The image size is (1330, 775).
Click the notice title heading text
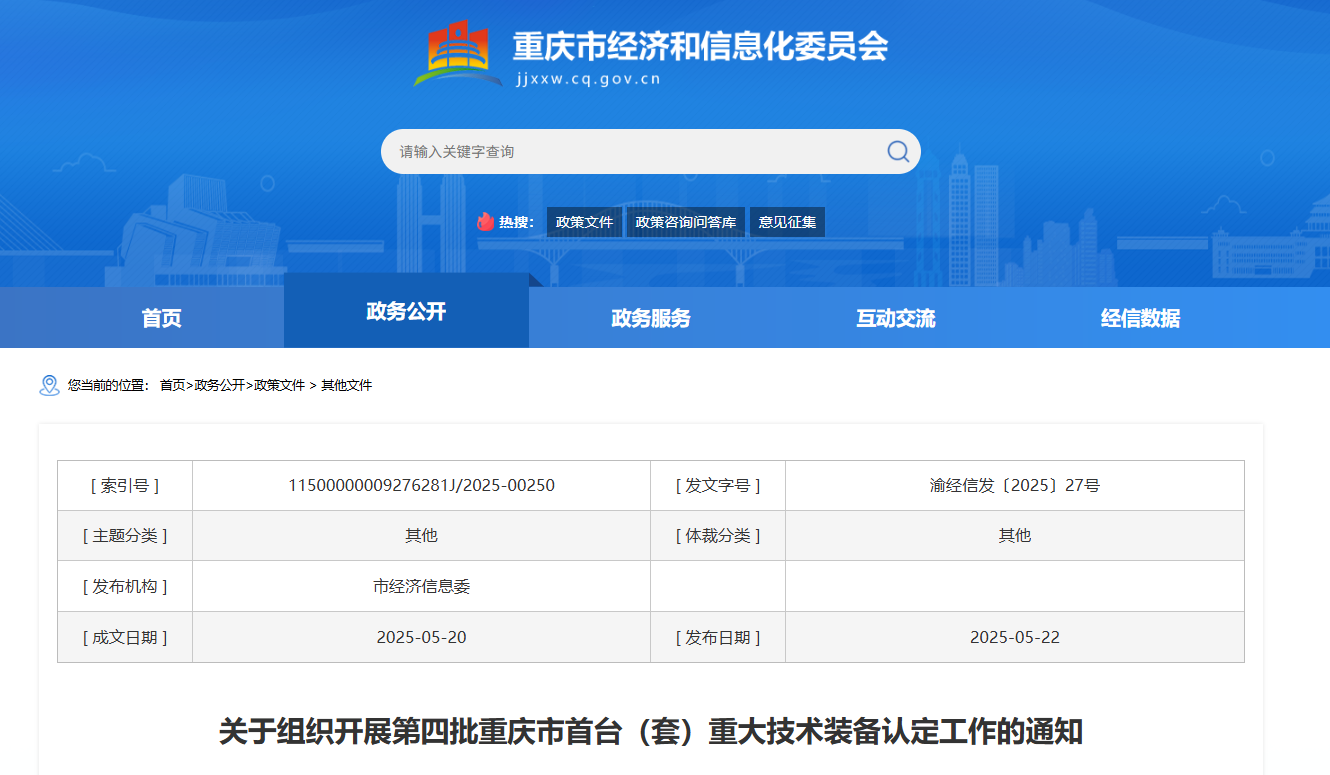click(651, 731)
